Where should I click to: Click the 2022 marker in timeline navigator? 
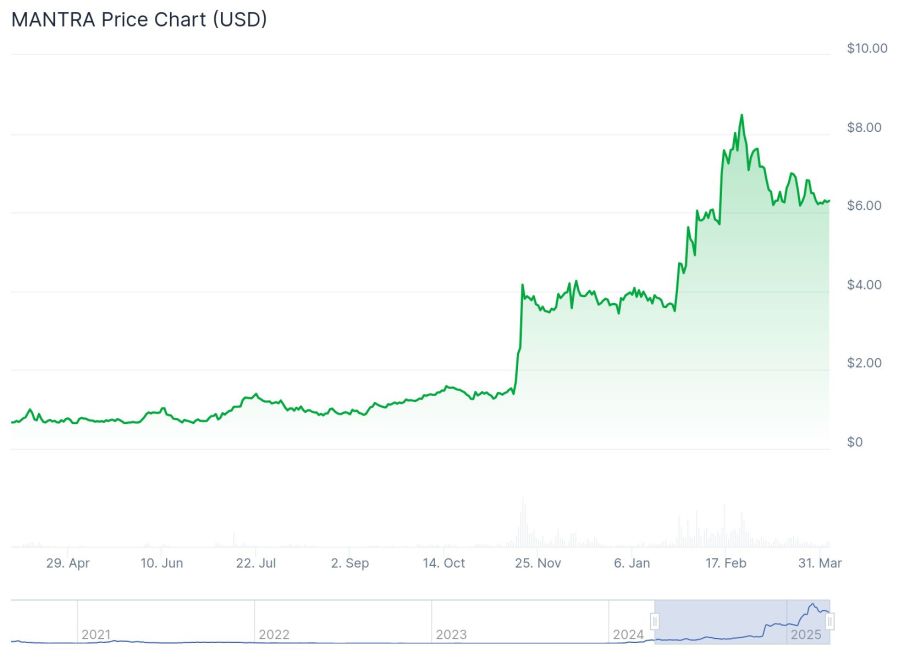click(x=274, y=635)
